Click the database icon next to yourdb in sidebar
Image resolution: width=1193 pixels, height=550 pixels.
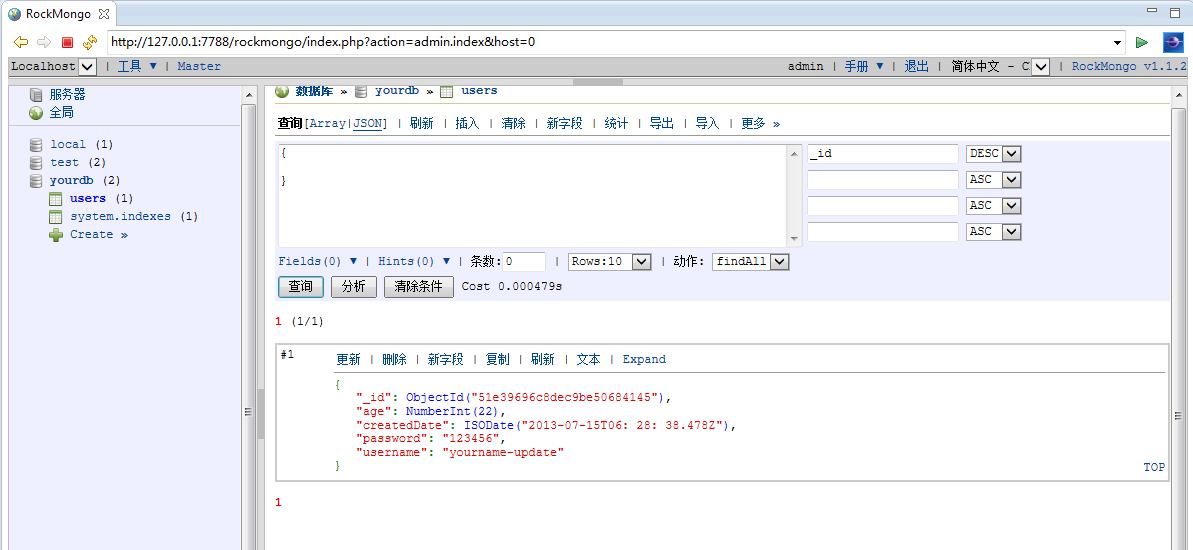click(x=36, y=181)
